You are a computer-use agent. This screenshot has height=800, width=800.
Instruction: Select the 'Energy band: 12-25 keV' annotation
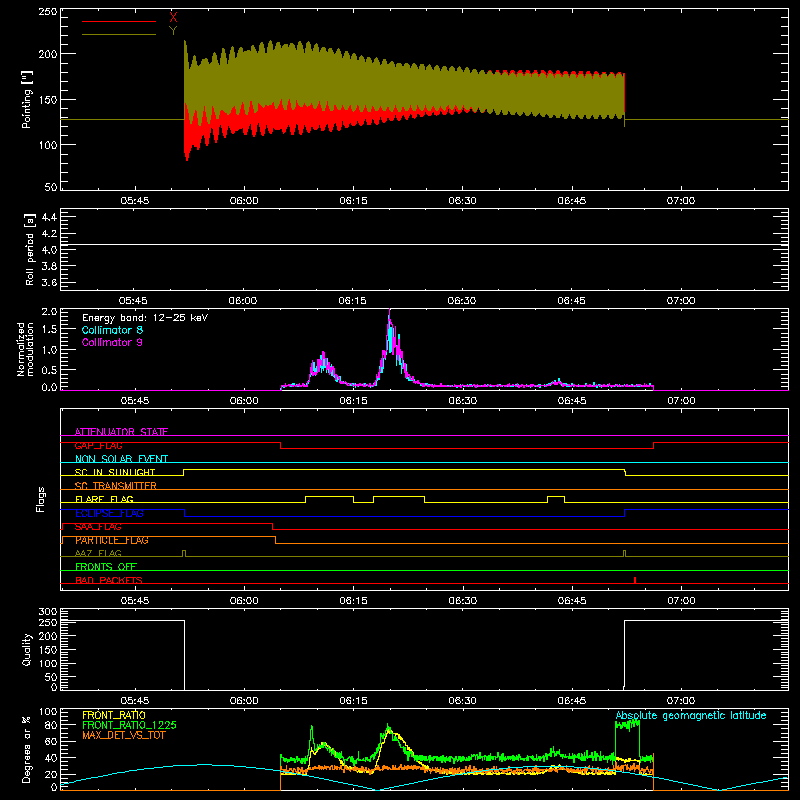(145, 318)
